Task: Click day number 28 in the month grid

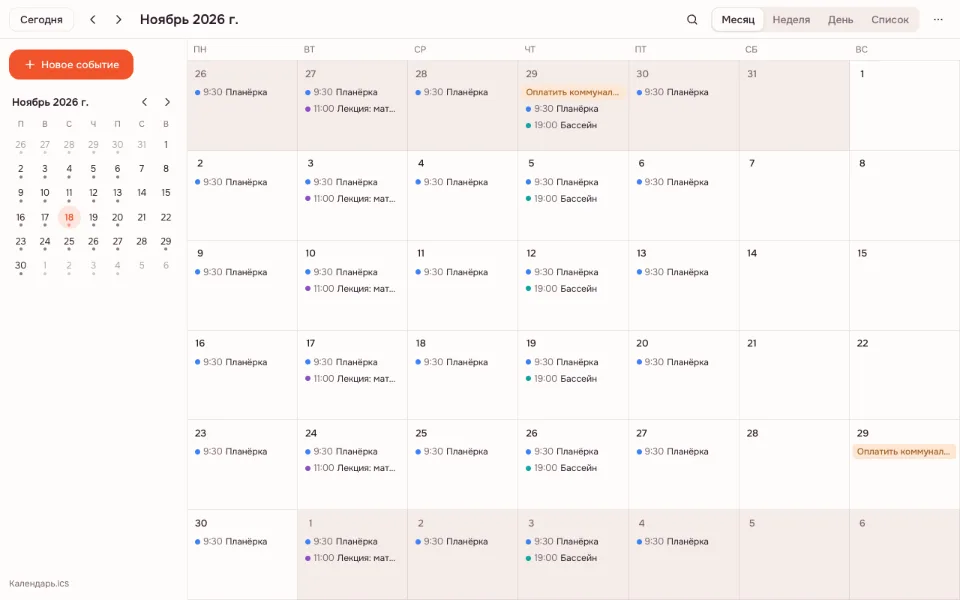Action: tap(752, 433)
